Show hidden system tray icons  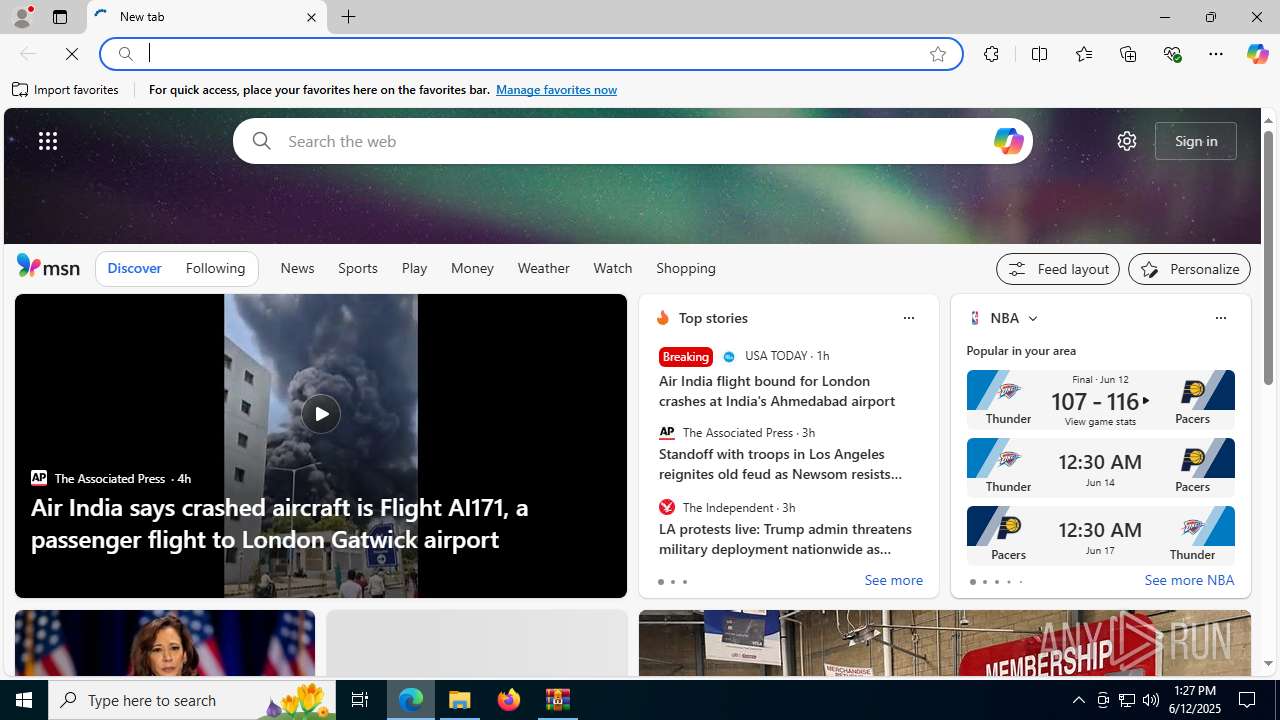(x=1078, y=700)
